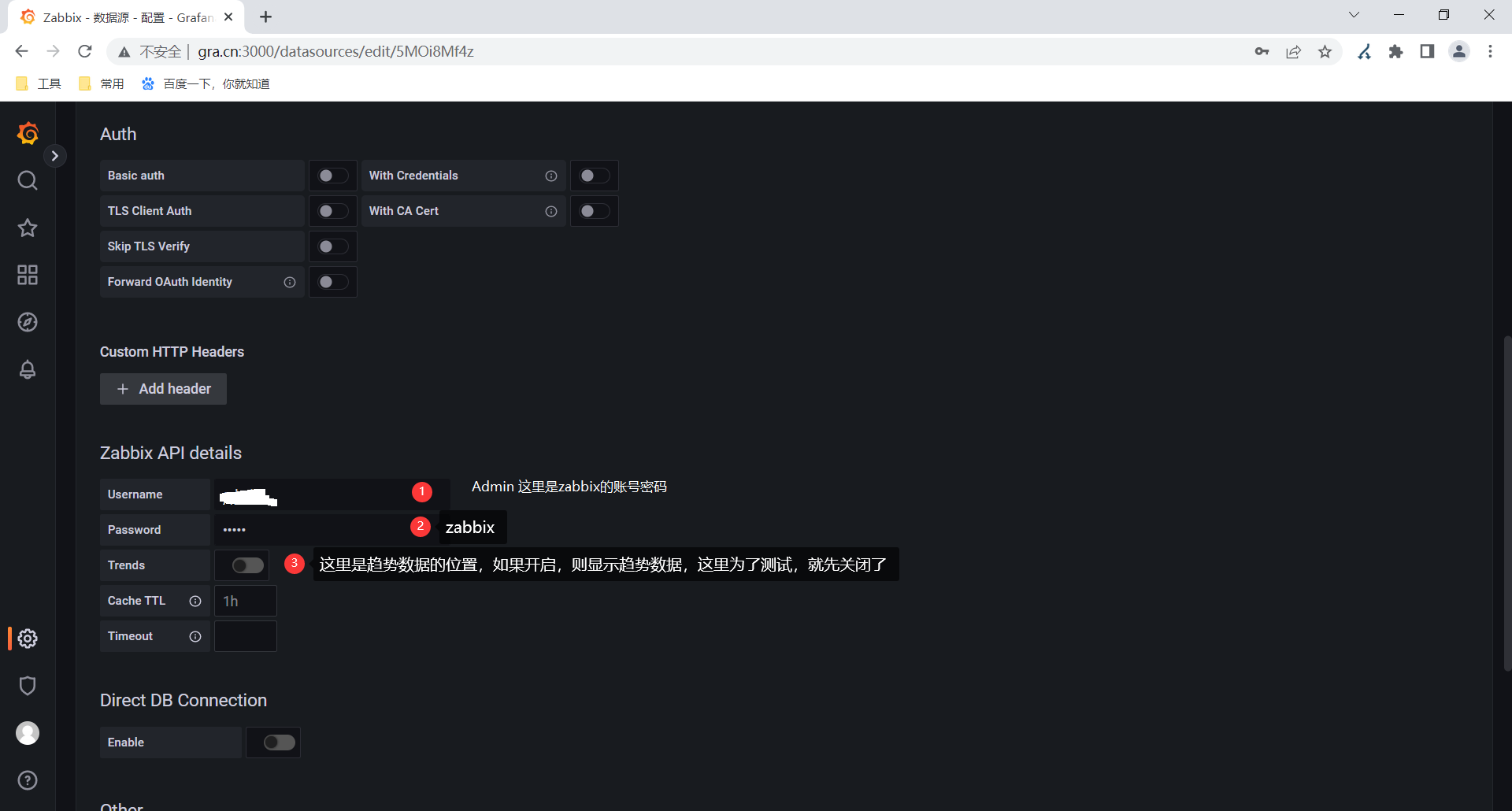Show info for With Credentials
The width and height of the screenshot is (1512, 811).
[x=551, y=176]
